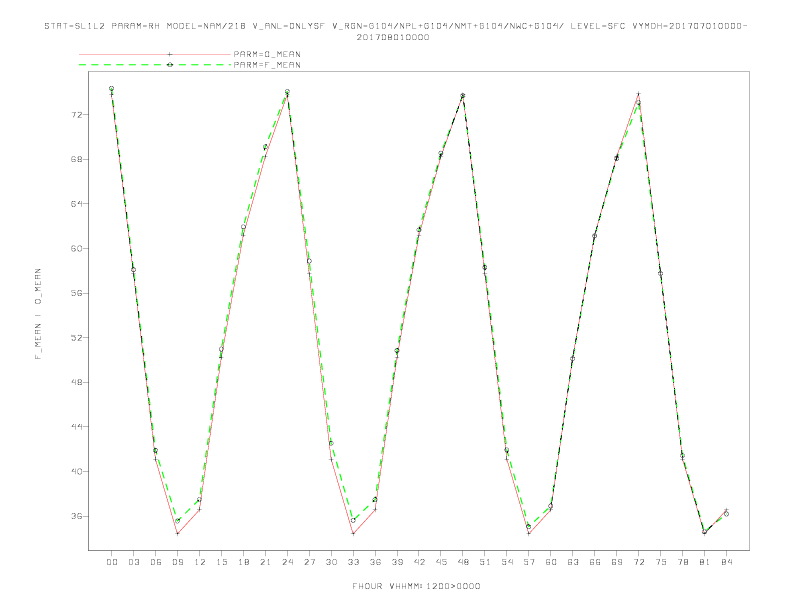Image resolution: width=792 pixels, height=612 pixels.
Task: Click x-axis forecast hour label 00
Action: coord(112,562)
